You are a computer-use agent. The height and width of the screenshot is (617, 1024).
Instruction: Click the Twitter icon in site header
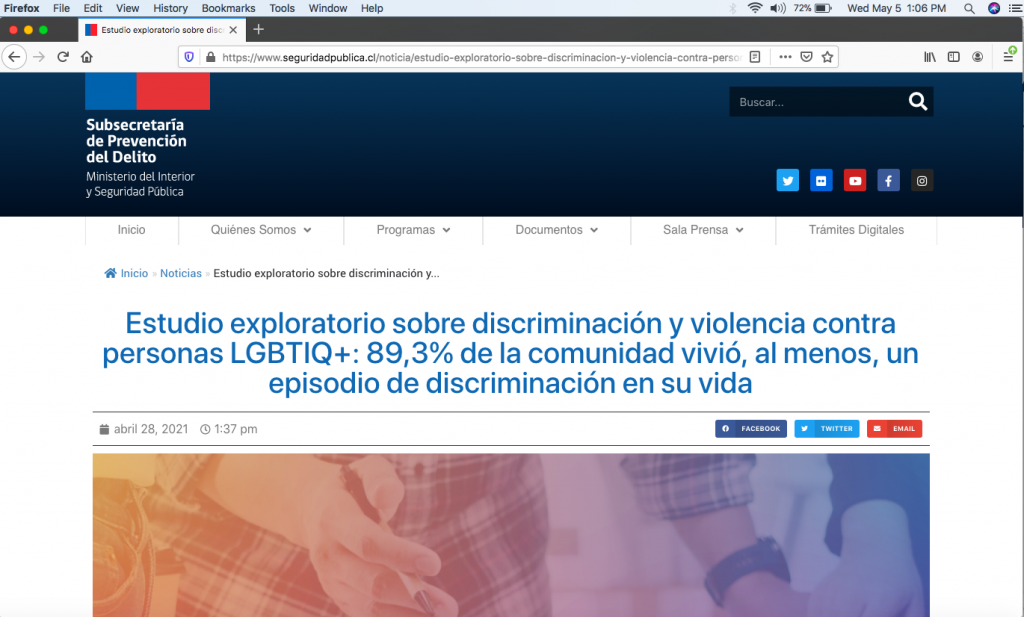click(788, 181)
